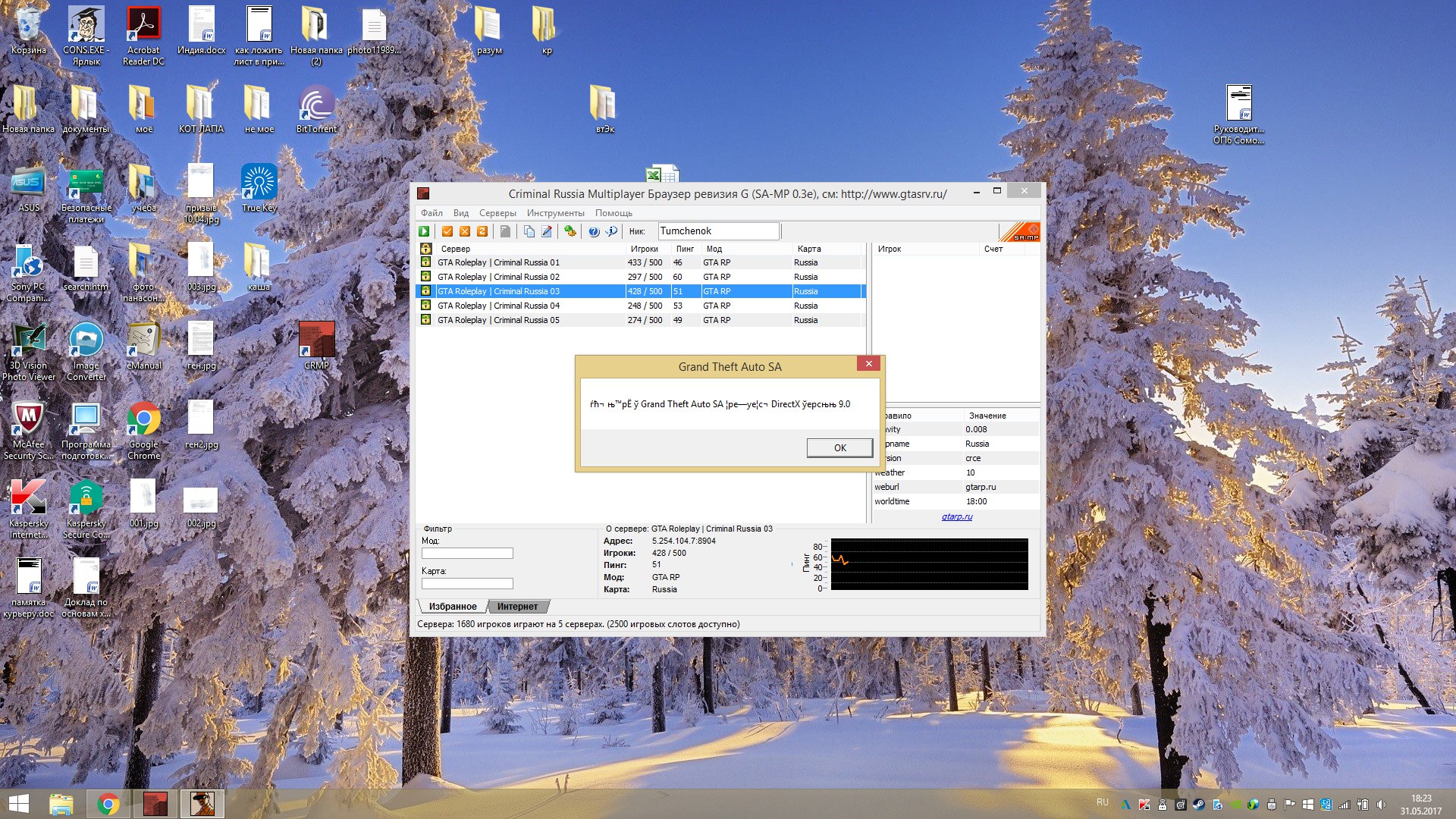Click the info speech-bubble toolbar icon
The height and width of the screenshot is (819, 1456).
(x=611, y=231)
